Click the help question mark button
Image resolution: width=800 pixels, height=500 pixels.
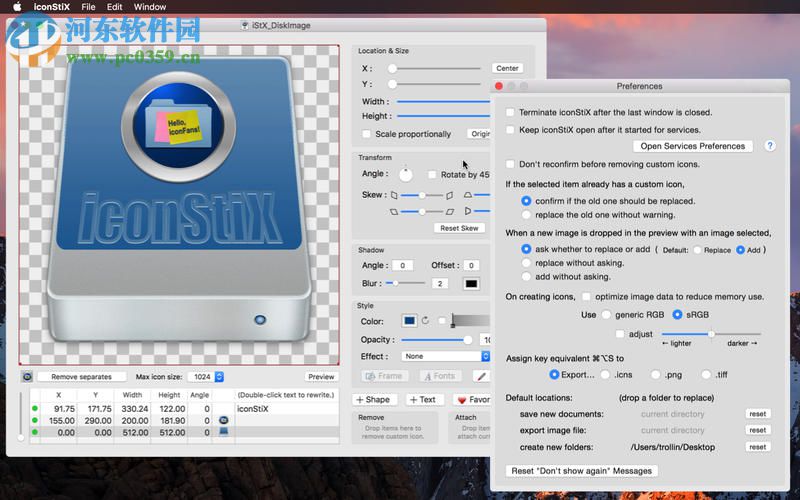click(x=770, y=146)
